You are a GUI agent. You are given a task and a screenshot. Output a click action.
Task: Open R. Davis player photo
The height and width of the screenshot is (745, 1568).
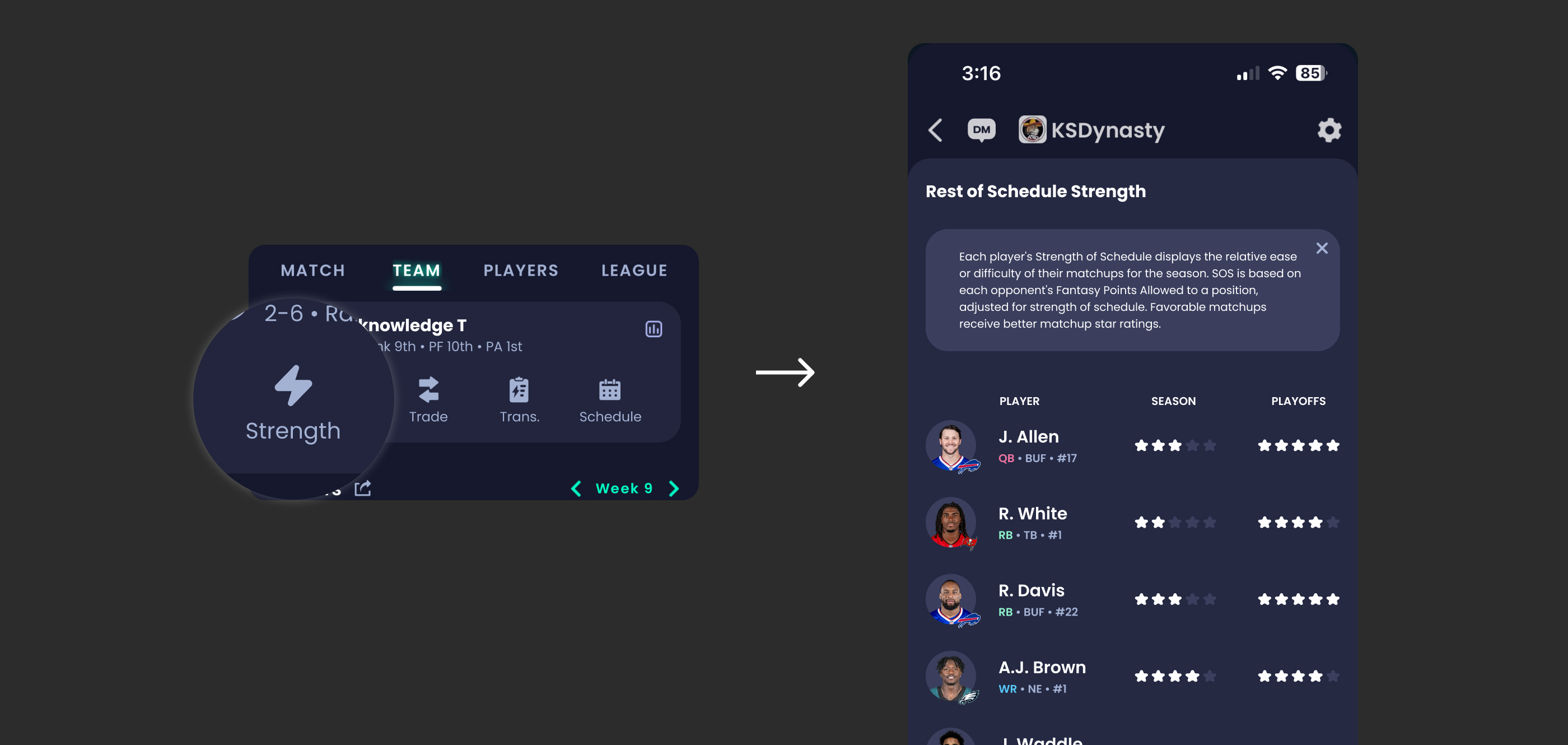click(951, 600)
